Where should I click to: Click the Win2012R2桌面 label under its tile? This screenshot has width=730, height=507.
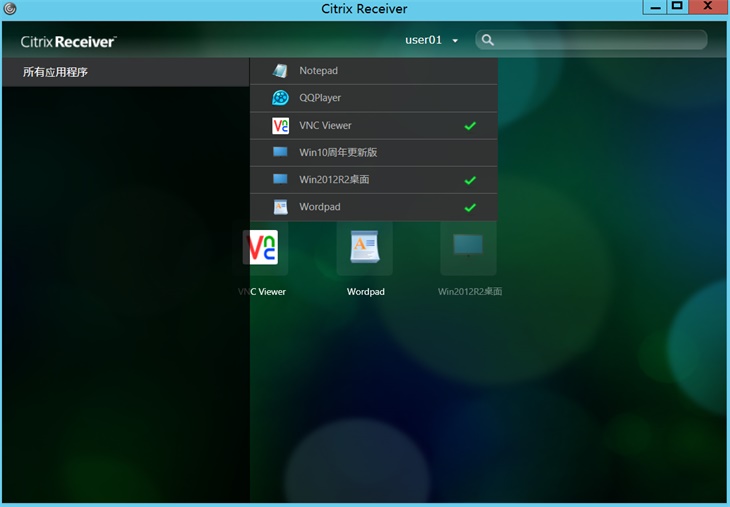(470, 292)
